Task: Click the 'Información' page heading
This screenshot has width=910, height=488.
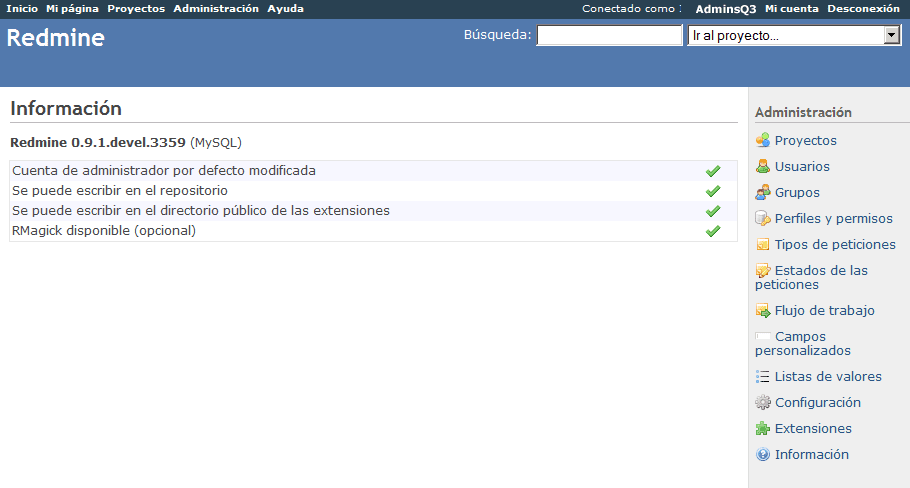Action: (66, 109)
